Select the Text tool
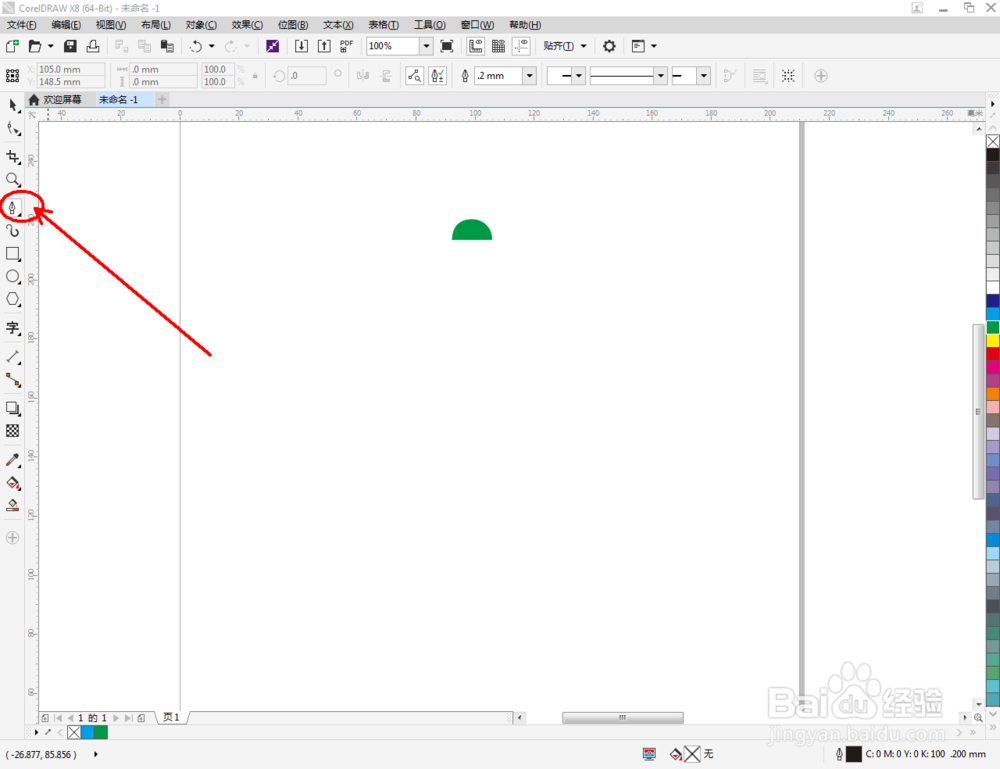Viewport: 1000px width, 769px height. (x=13, y=328)
